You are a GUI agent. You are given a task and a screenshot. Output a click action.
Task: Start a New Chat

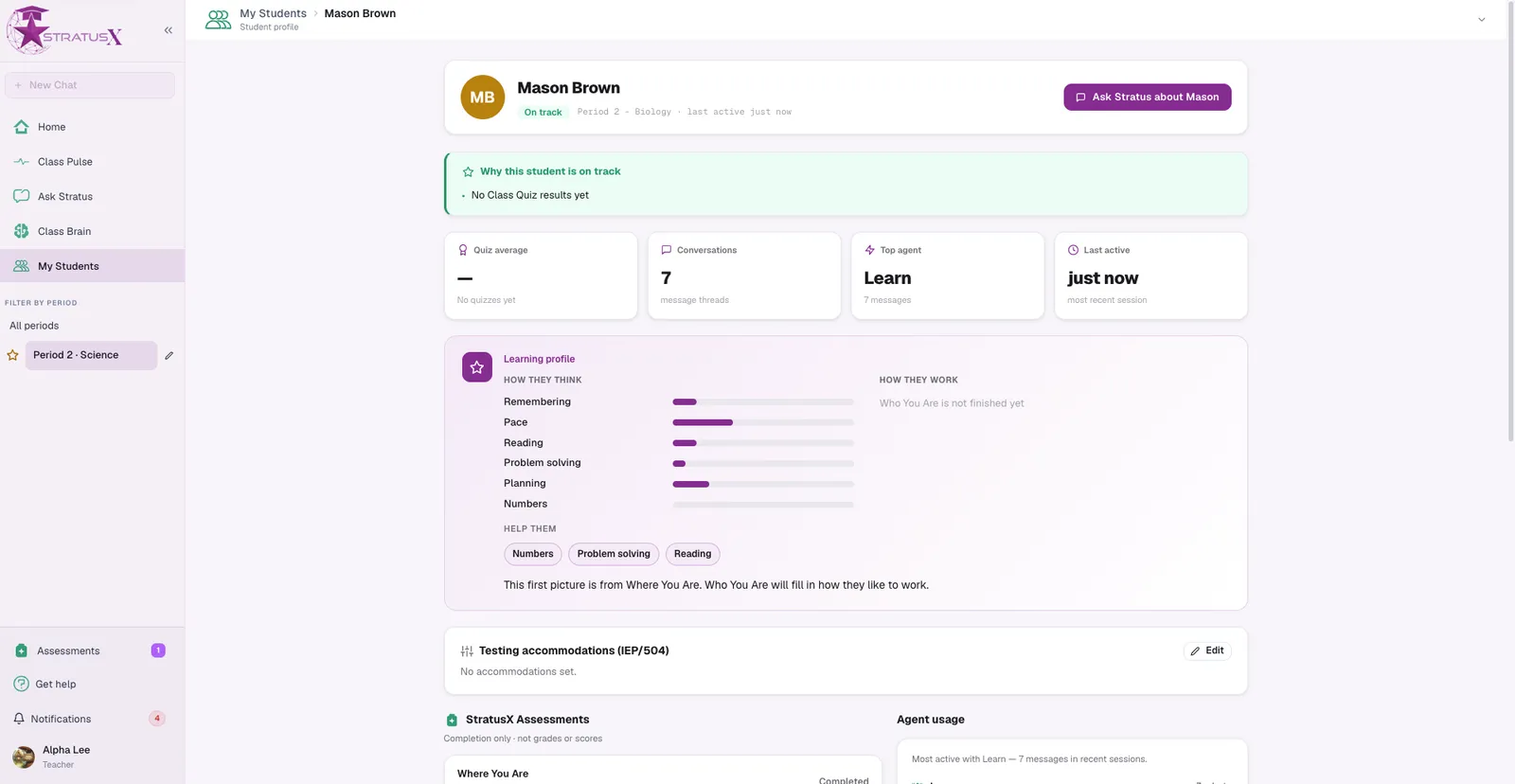90,85
